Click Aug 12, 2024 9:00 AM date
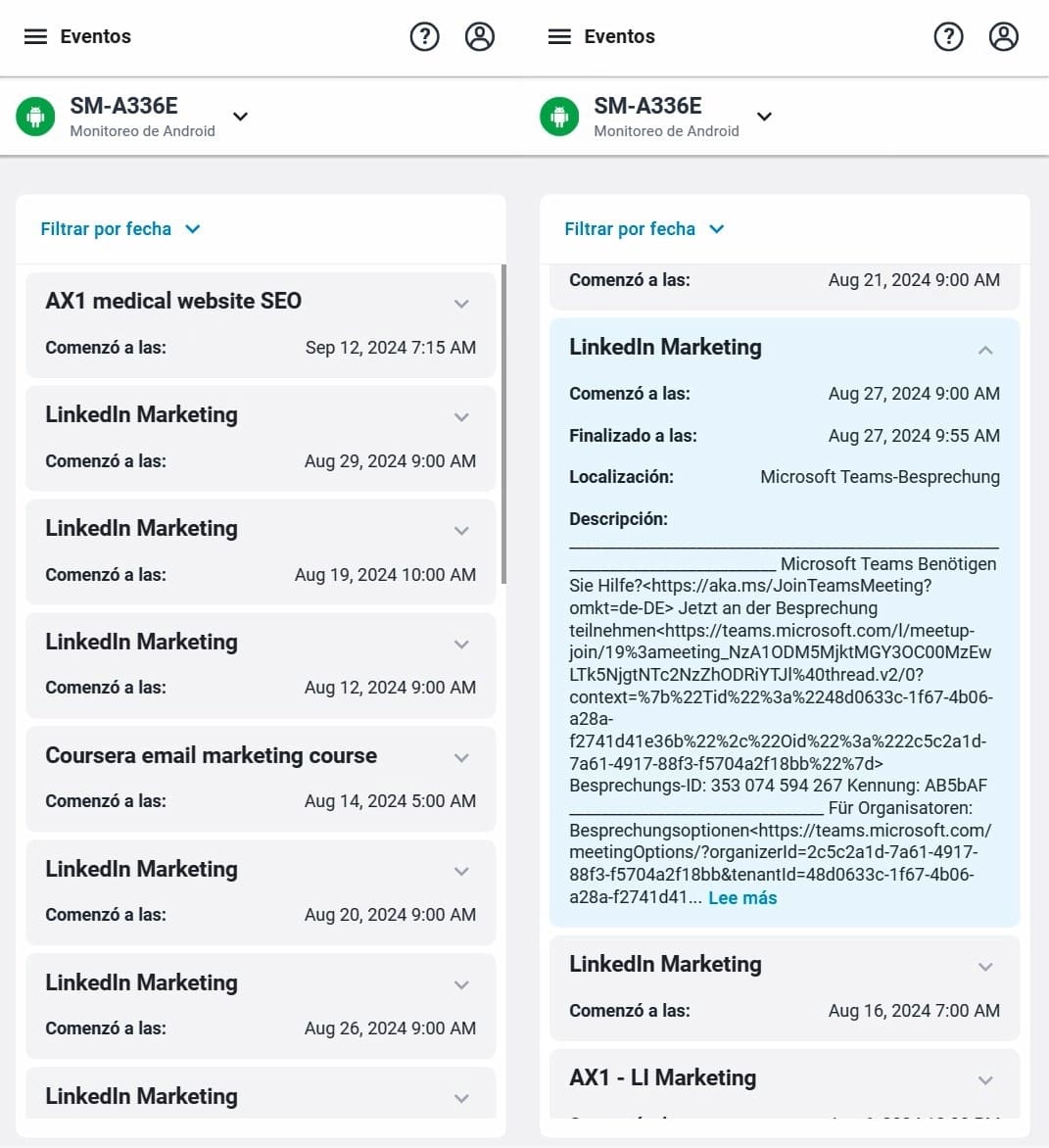 (x=390, y=688)
